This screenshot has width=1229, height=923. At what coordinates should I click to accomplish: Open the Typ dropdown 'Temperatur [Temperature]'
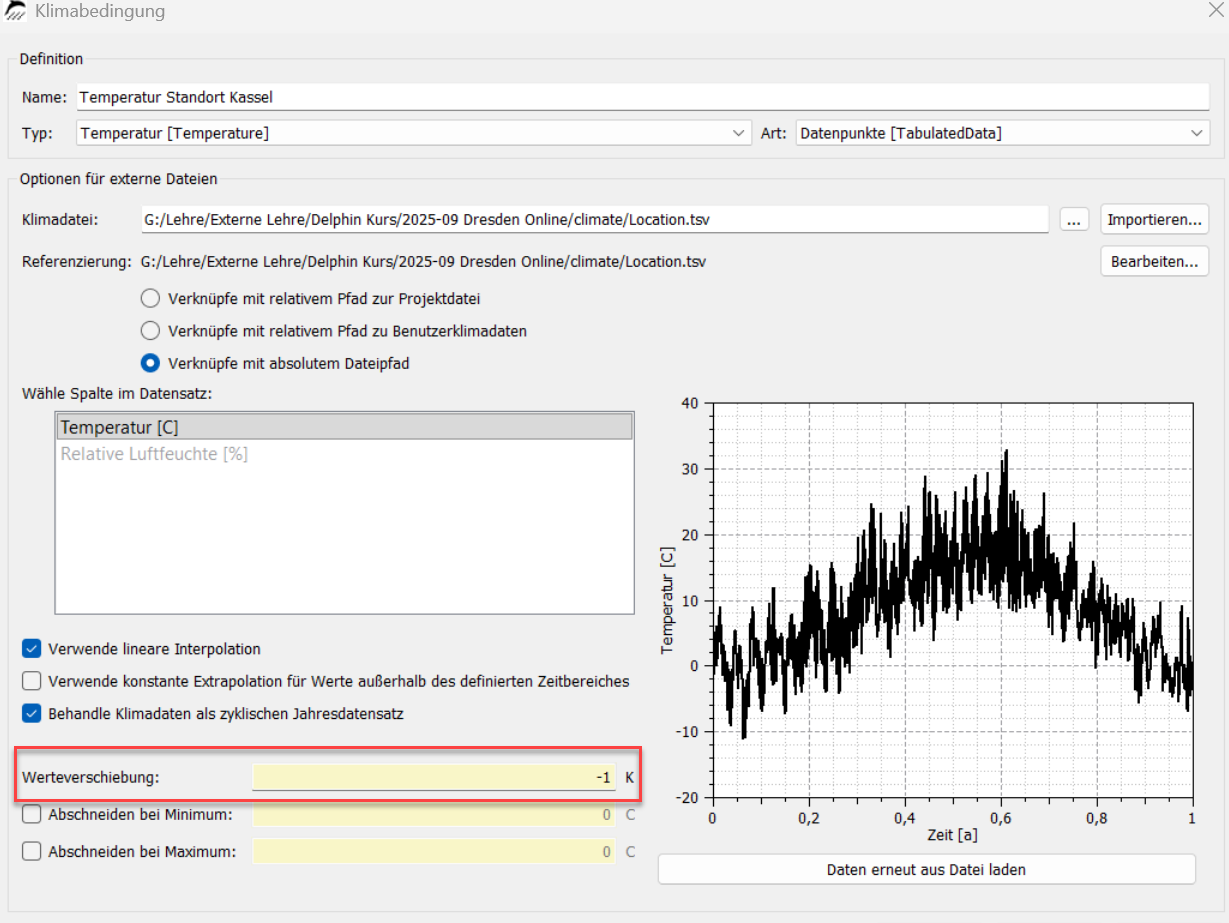coord(413,132)
